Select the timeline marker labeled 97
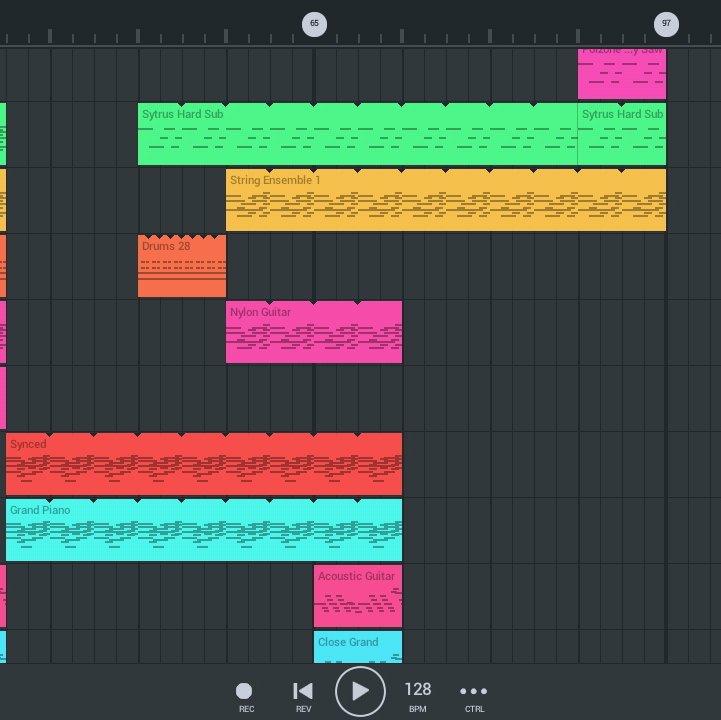 [x=666, y=23]
